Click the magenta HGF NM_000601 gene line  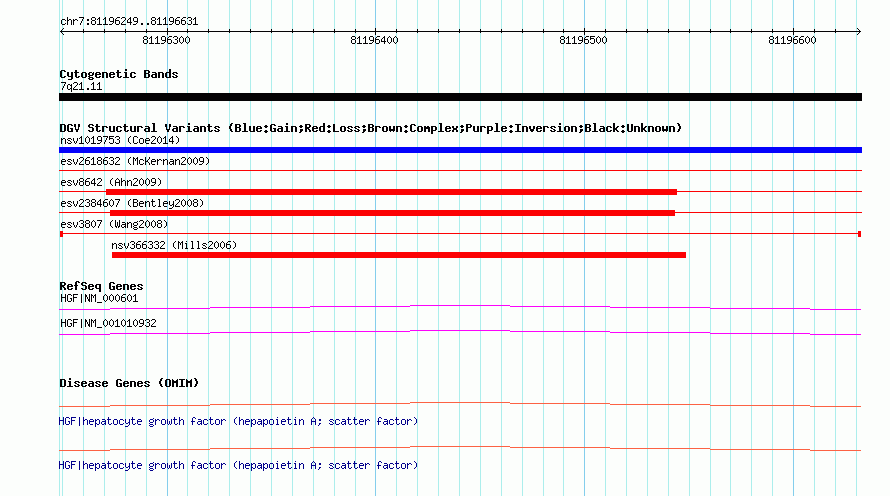pos(460,308)
